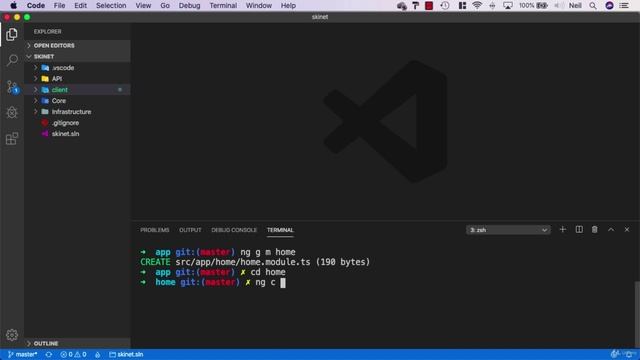Open the Debug view in activity bar
The width and height of the screenshot is (640, 360).
(12, 113)
